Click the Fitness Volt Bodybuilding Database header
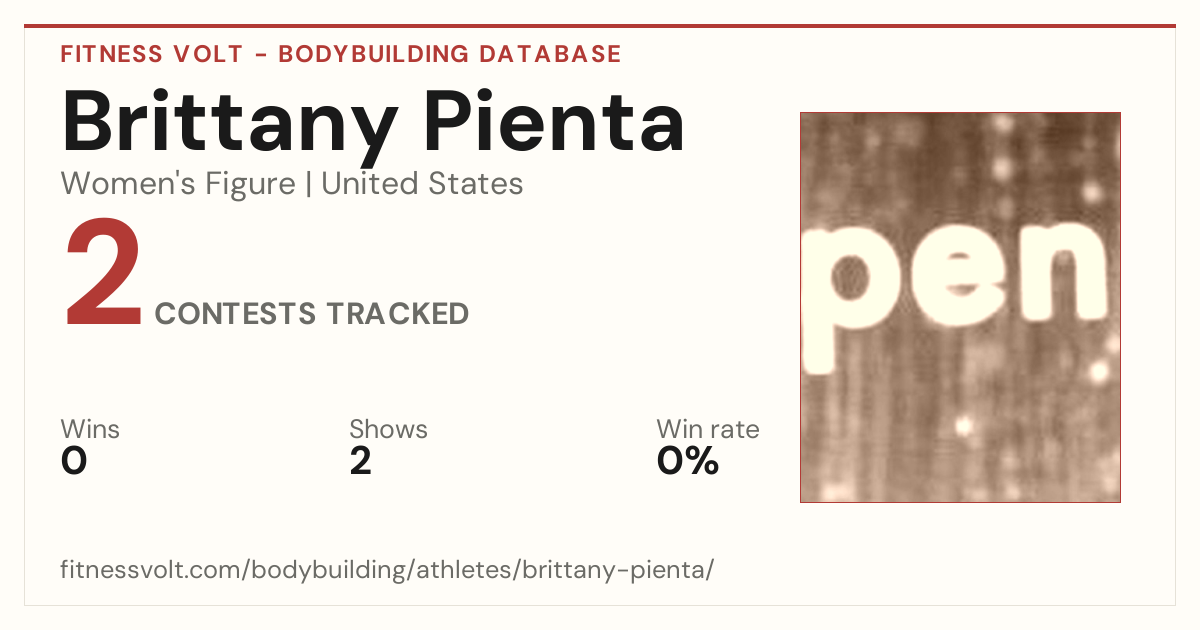Screen dimensions: 1200x630 coord(341,54)
